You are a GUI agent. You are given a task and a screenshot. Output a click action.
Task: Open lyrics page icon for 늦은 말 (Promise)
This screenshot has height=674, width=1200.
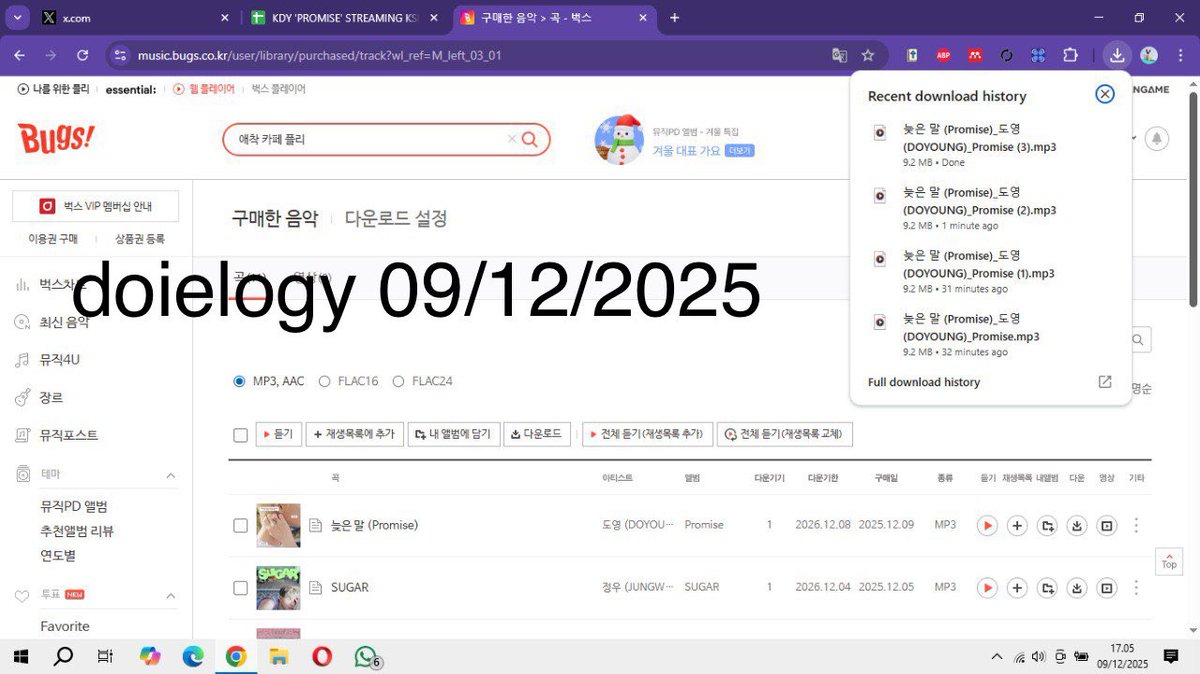click(315, 525)
